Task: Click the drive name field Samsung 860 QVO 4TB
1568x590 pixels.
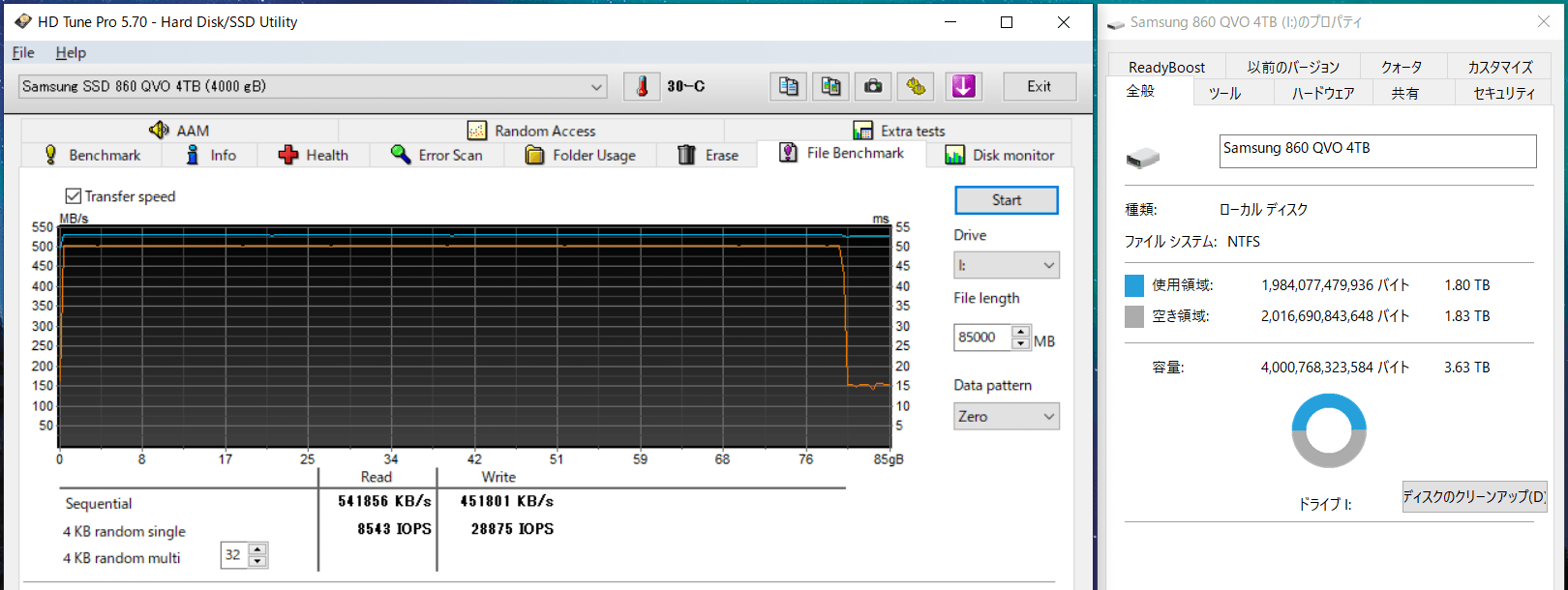Action: [x=1377, y=151]
